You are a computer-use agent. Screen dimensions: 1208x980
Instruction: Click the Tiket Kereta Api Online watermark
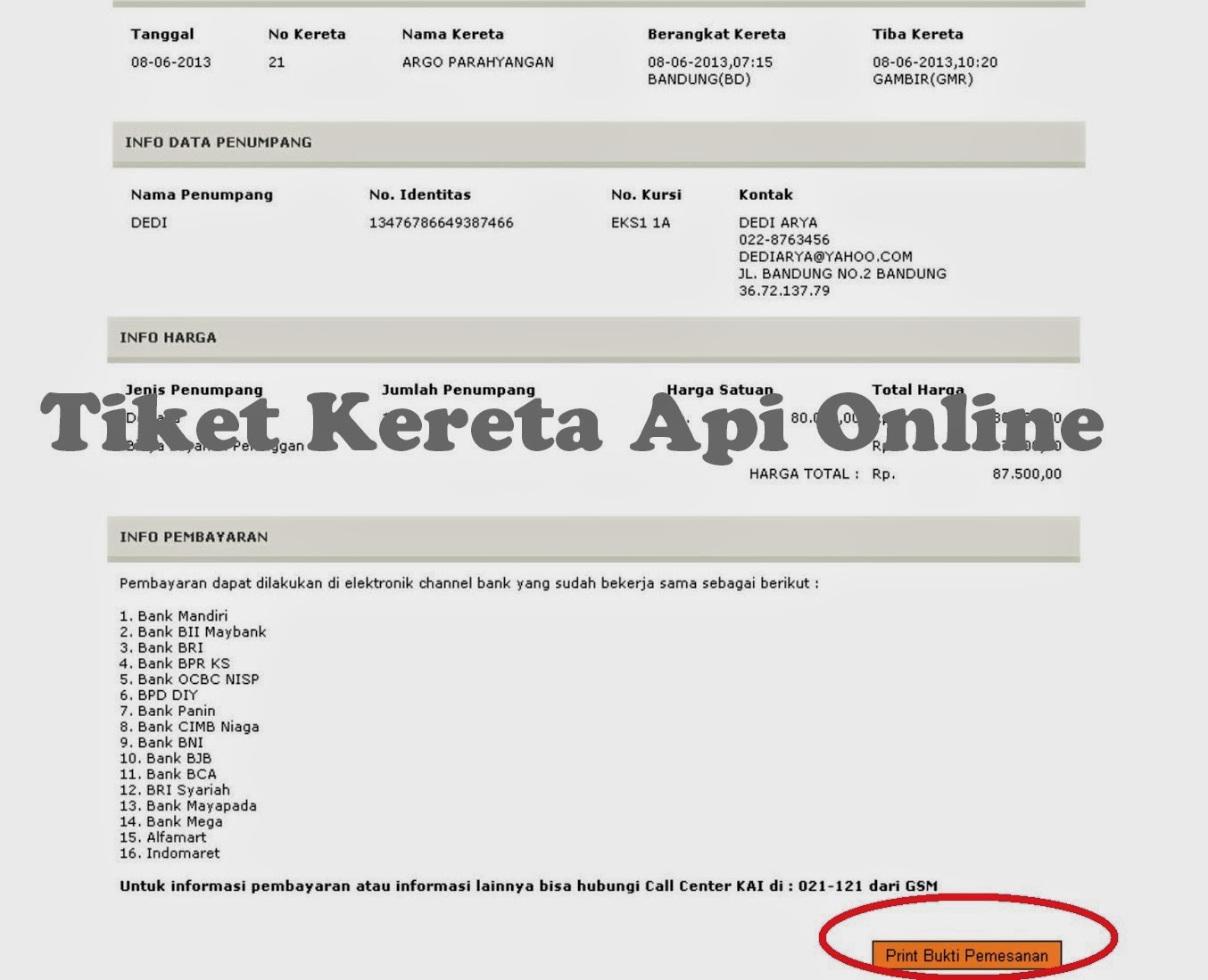pyautogui.click(x=571, y=425)
